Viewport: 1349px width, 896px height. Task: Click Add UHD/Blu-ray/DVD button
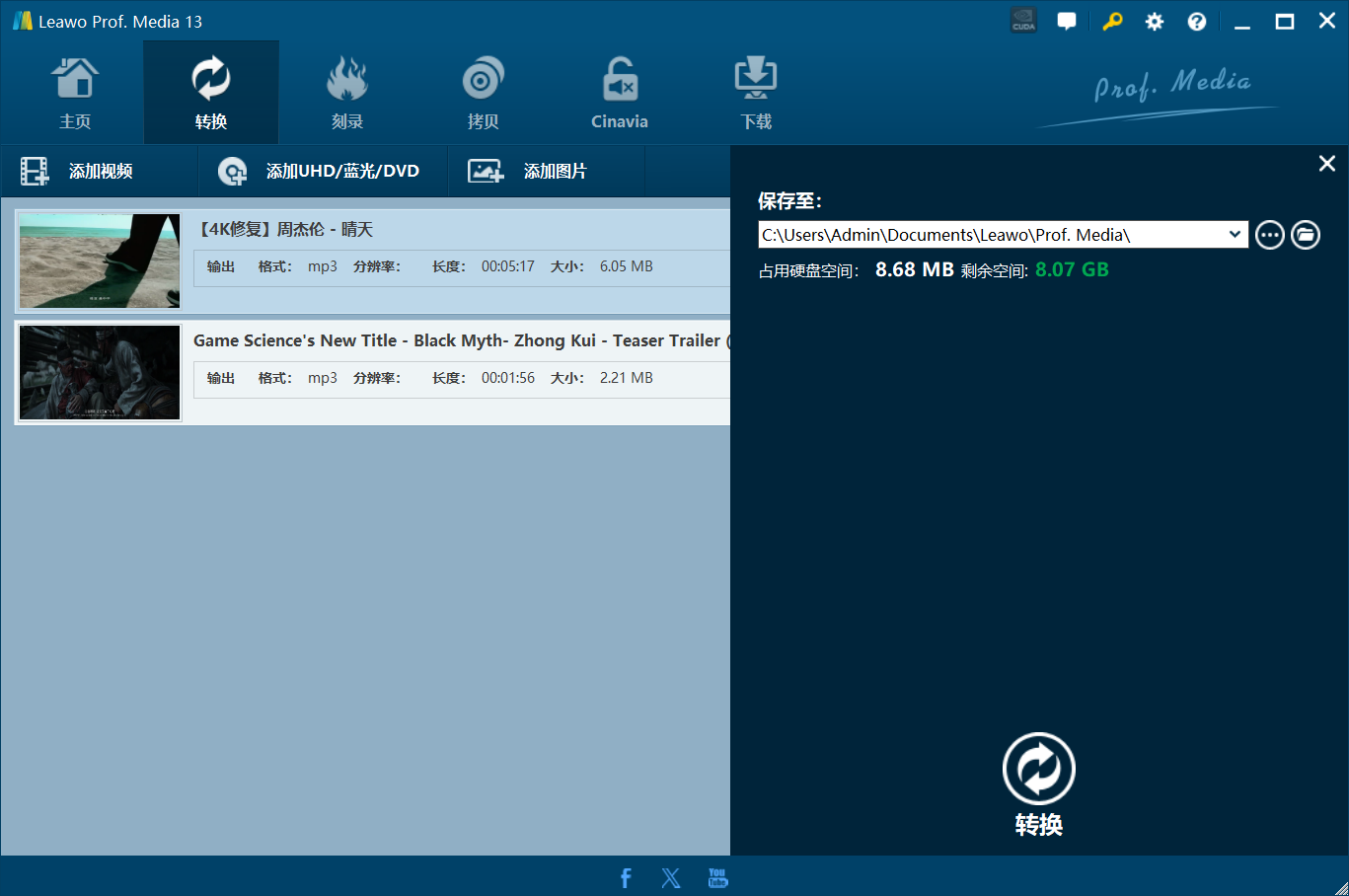[320, 172]
